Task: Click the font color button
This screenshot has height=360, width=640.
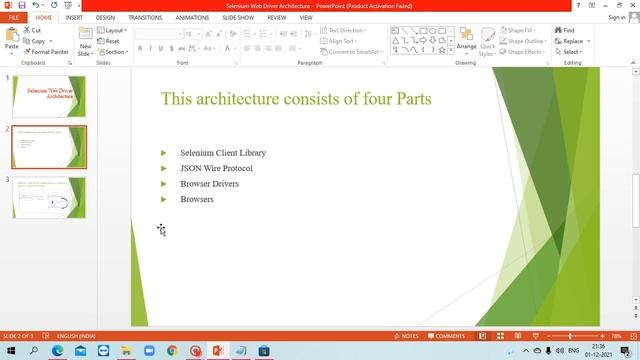Action: click(227, 48)
